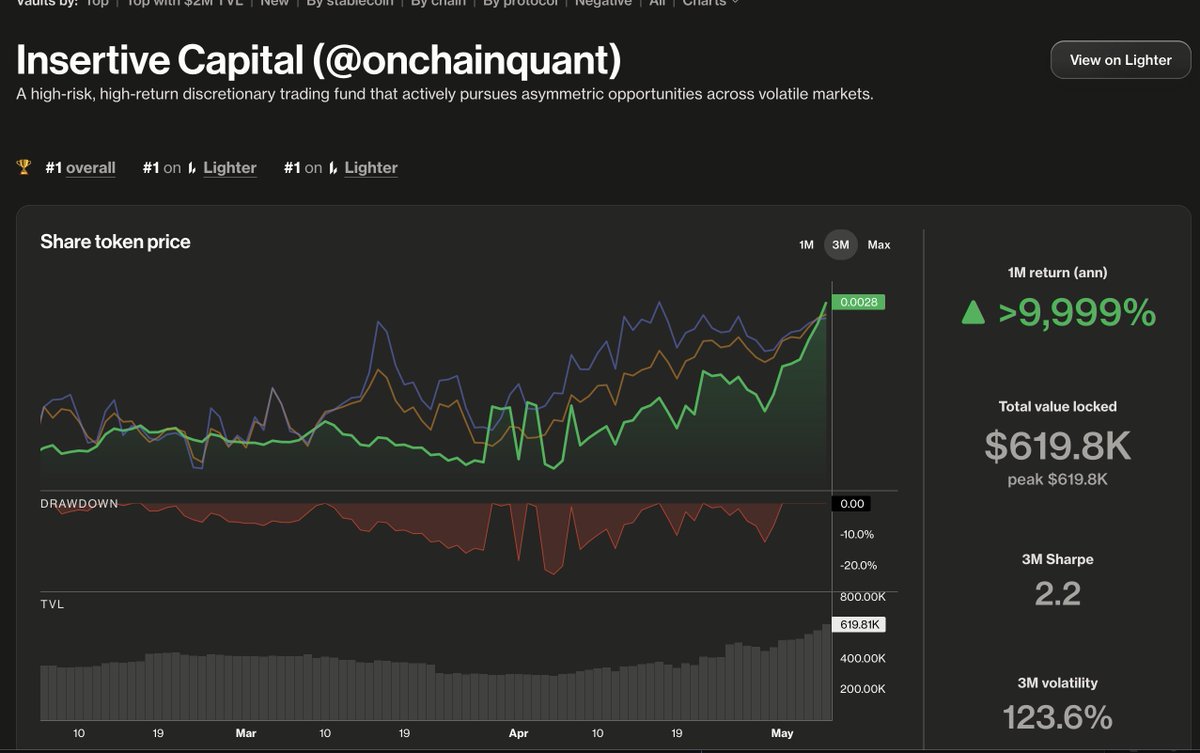
Task: Select the 3M chart range
Action: 841,245
